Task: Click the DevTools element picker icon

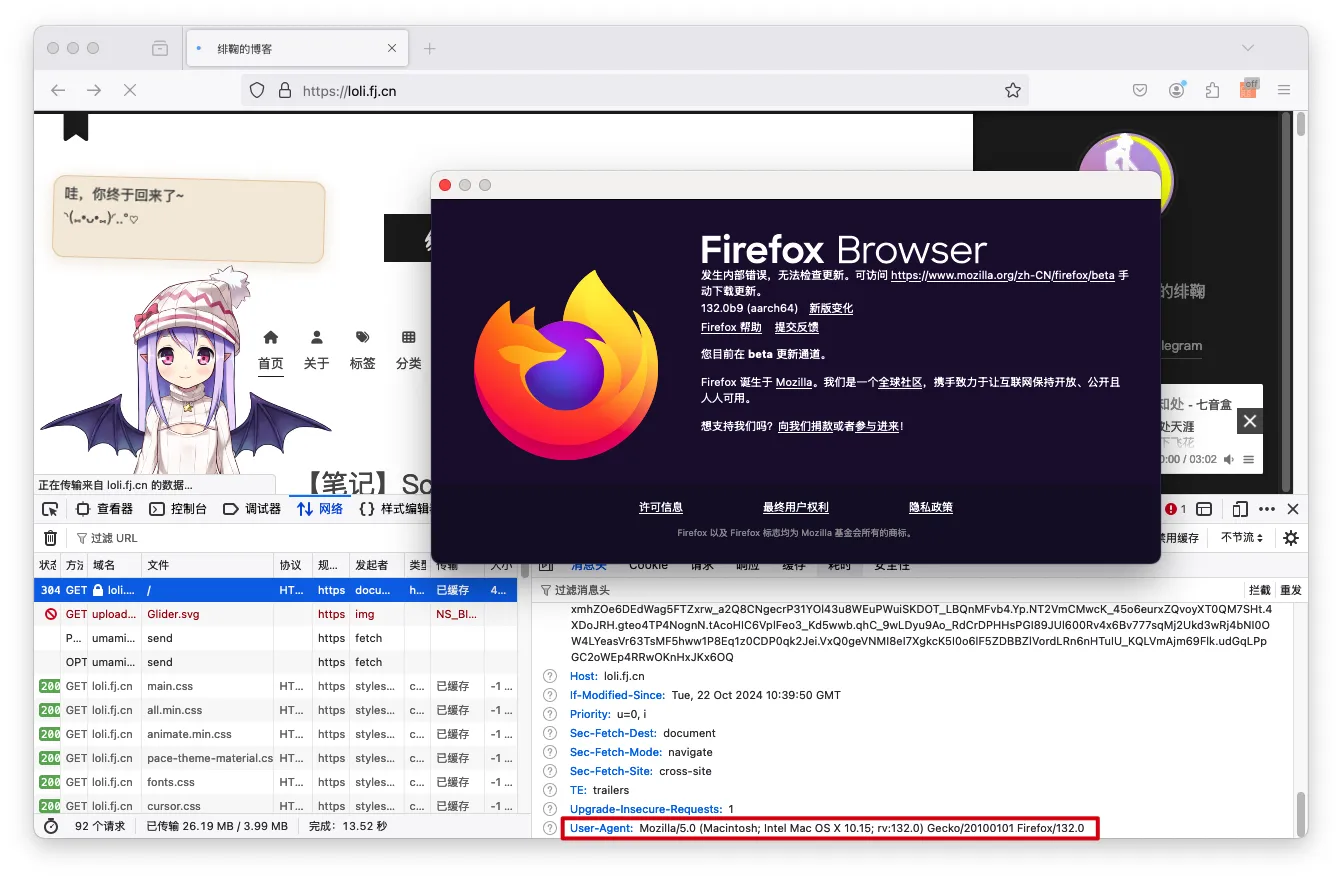Action: 50,509
